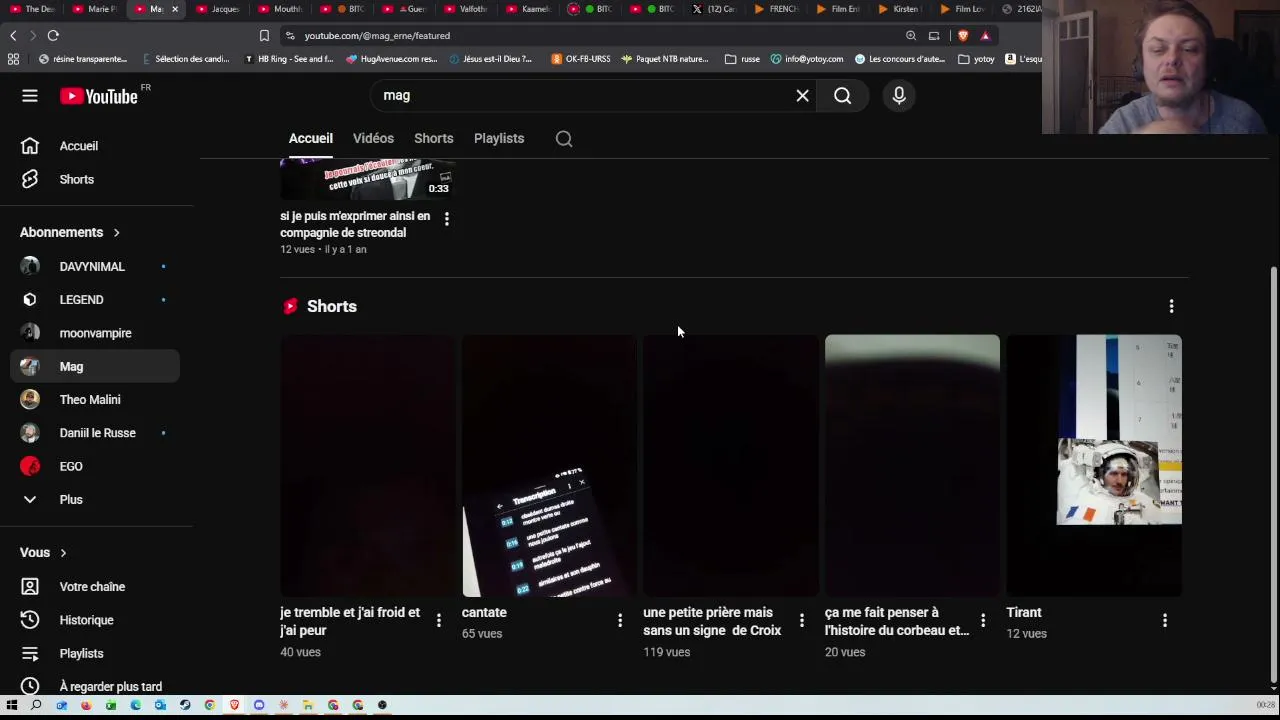Play the 'Tirant' astronaut short thumbnail
1280x720 pixels.
(x=1094, y=466)
